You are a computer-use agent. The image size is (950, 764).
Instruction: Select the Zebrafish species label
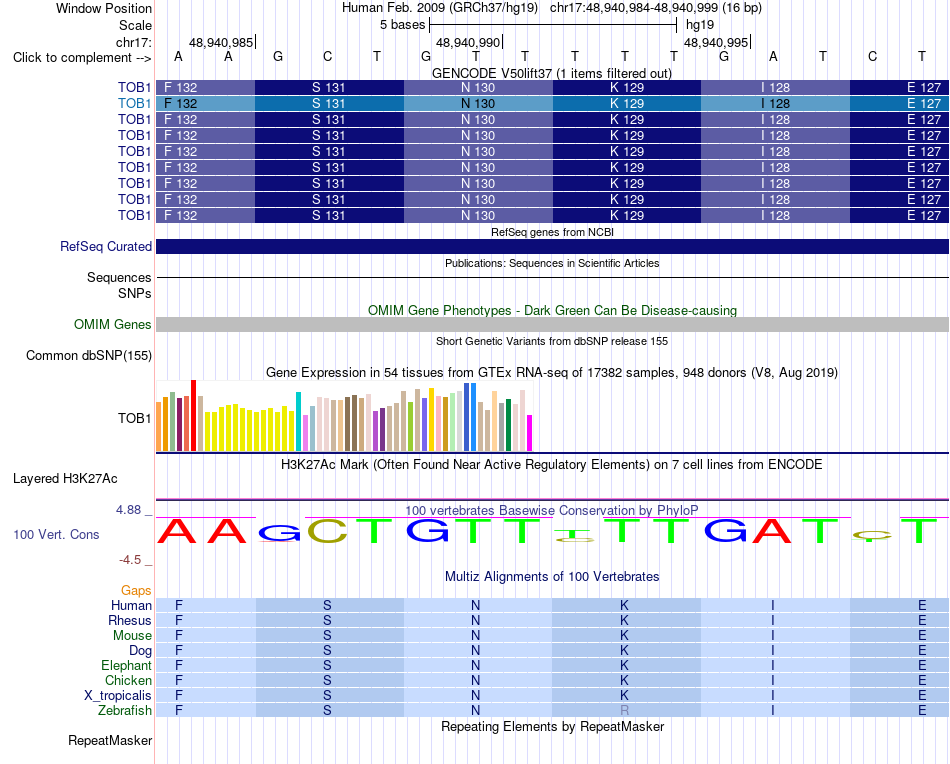[125, 710]
